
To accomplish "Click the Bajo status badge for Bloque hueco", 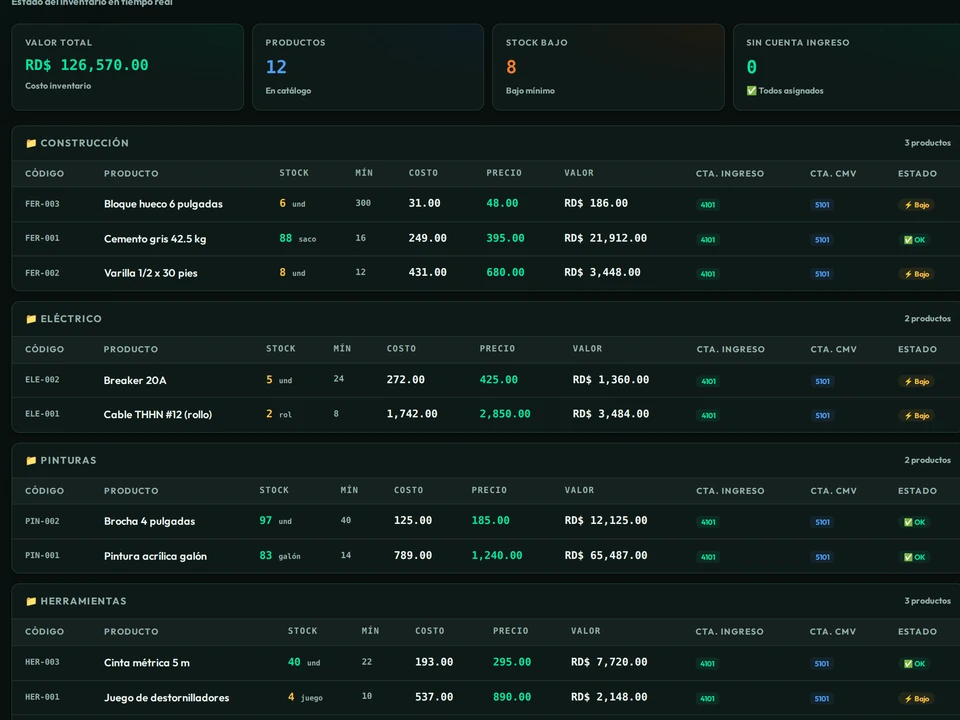I will tap(917, 205).
